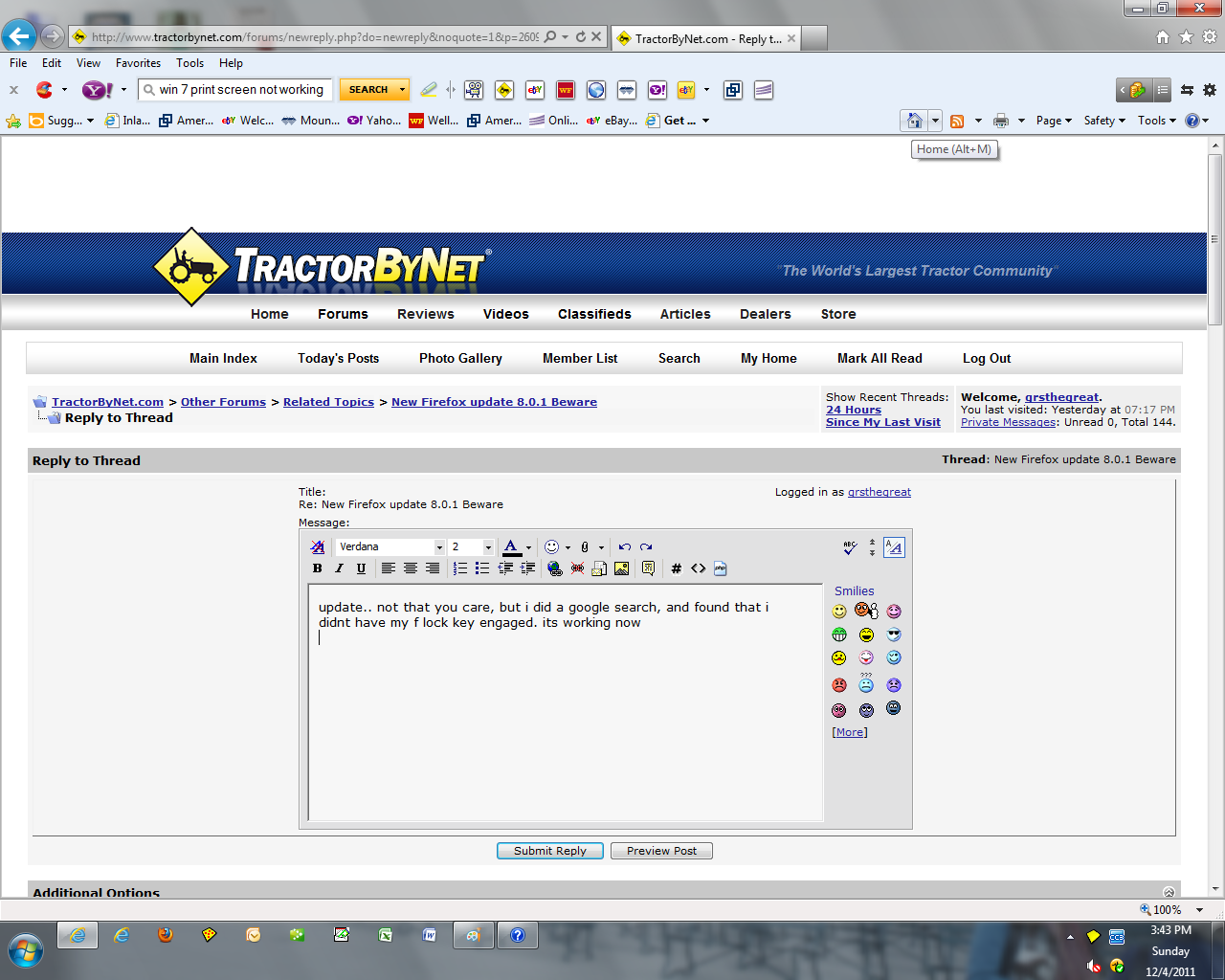Image resolution: width=1225 pixels, height=980 pixels.
Task: Wrap selection in quote tags icon
Action: tap(648, 568)
